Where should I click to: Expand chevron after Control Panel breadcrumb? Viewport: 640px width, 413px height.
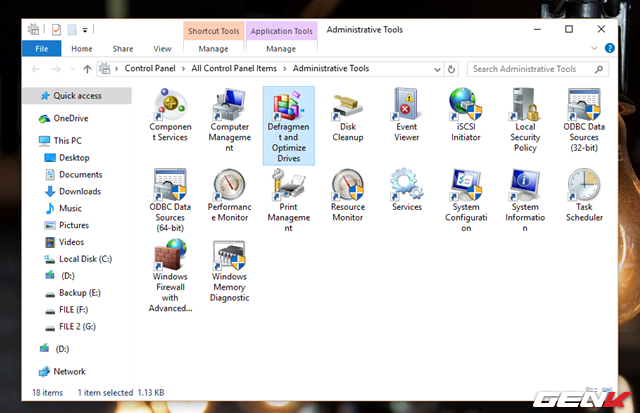coord(184,69)
